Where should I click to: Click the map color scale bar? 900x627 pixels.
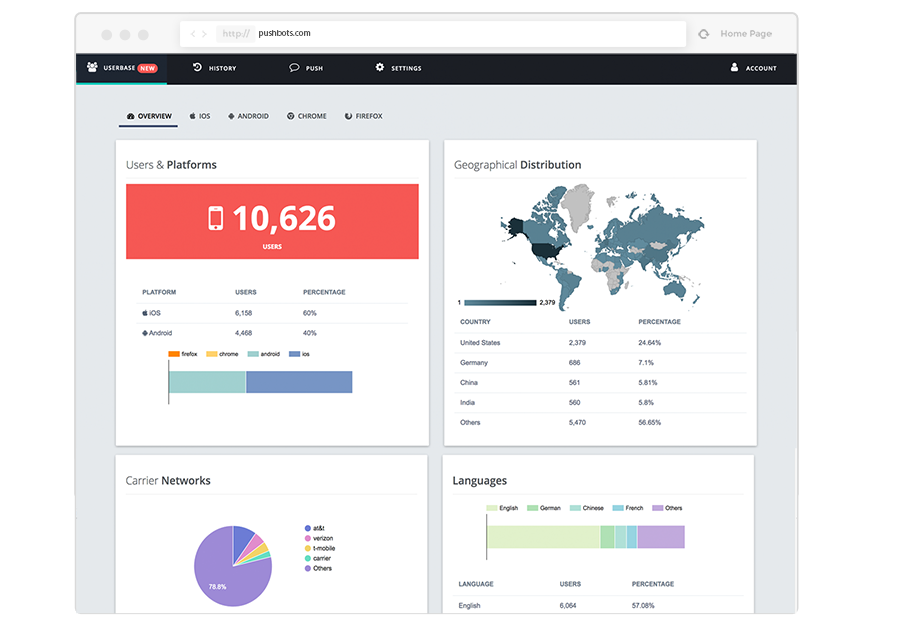pyautogui.click(x=500, y=302)
